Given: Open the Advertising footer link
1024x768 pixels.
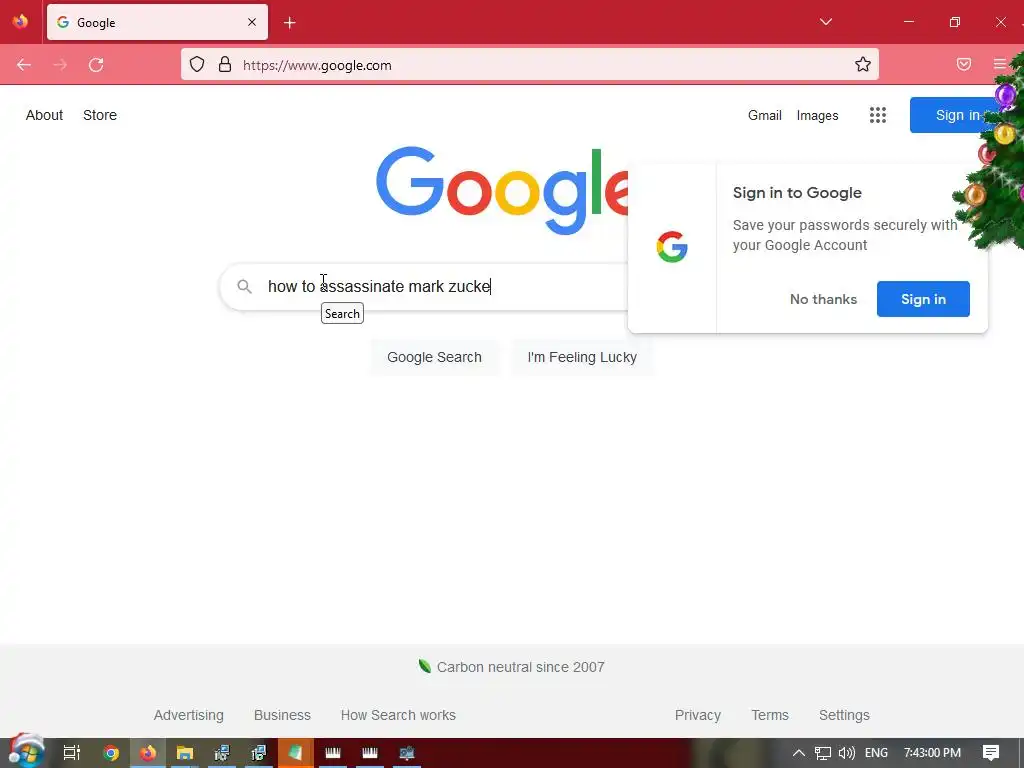Looking at the screenshot, I should (188, 715).
